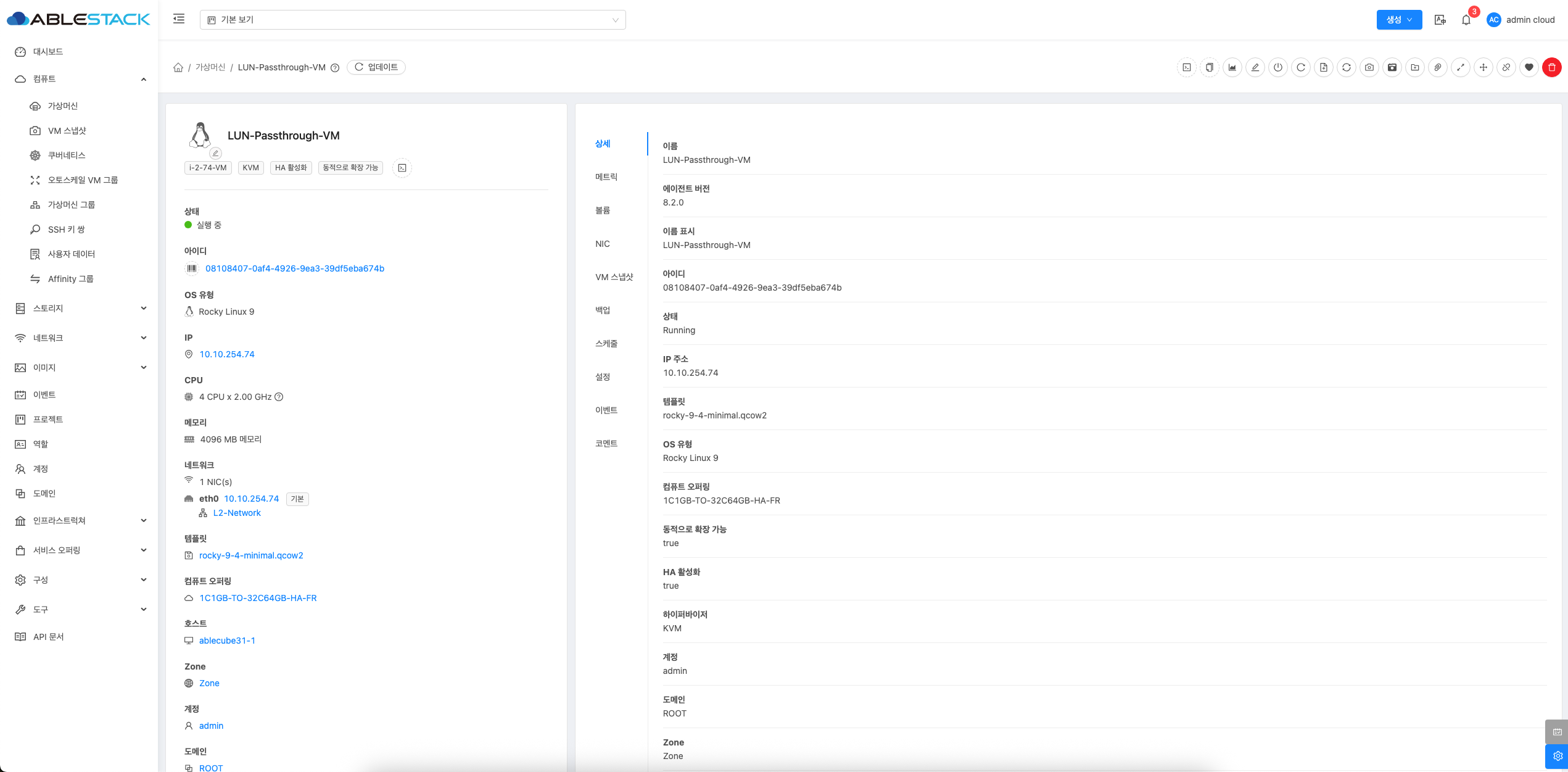Click the 업데이트 refresh button

click(x=376, y=67)
